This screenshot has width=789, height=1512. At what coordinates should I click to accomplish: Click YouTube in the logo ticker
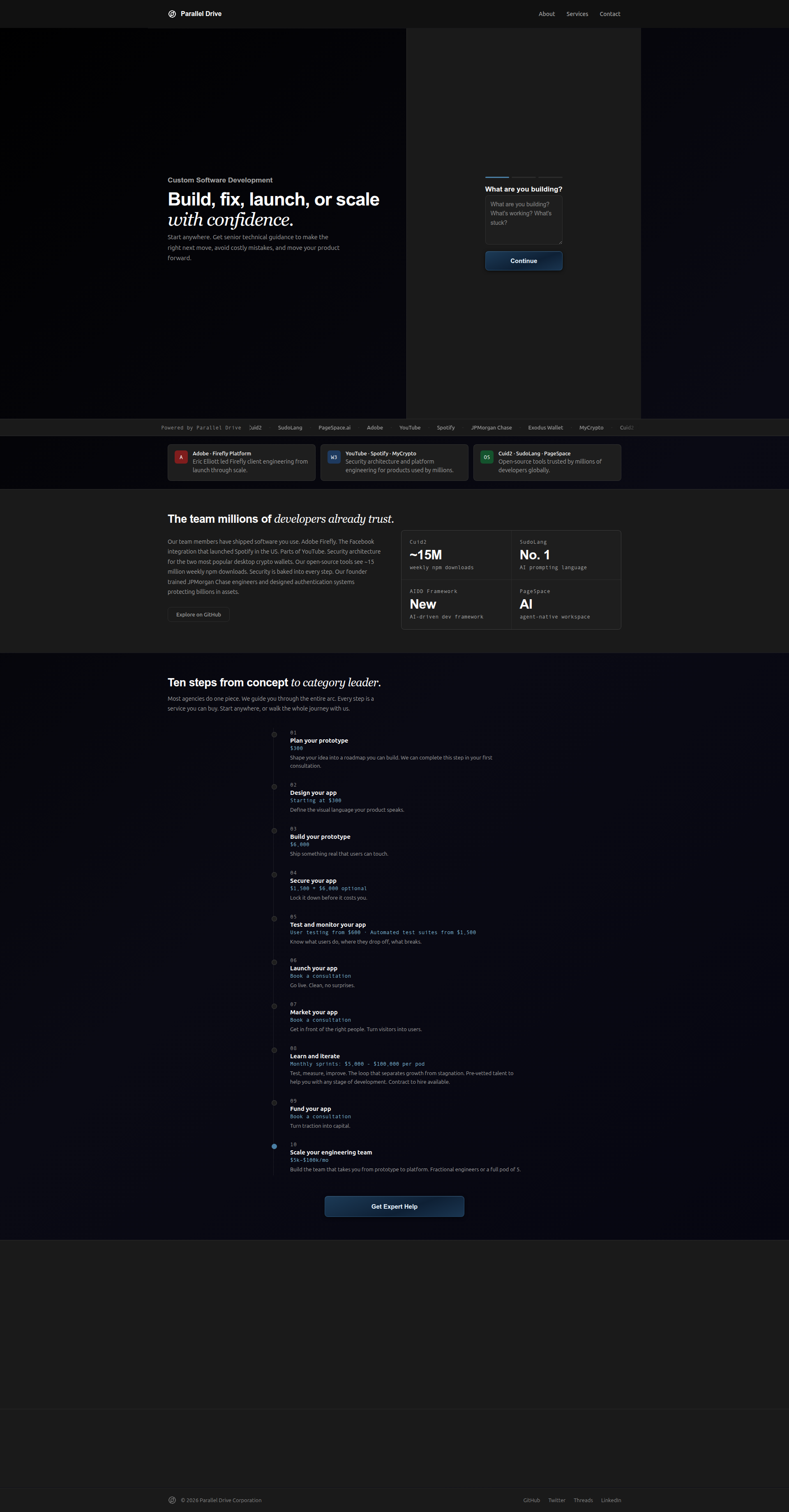(x=410, y=427)
